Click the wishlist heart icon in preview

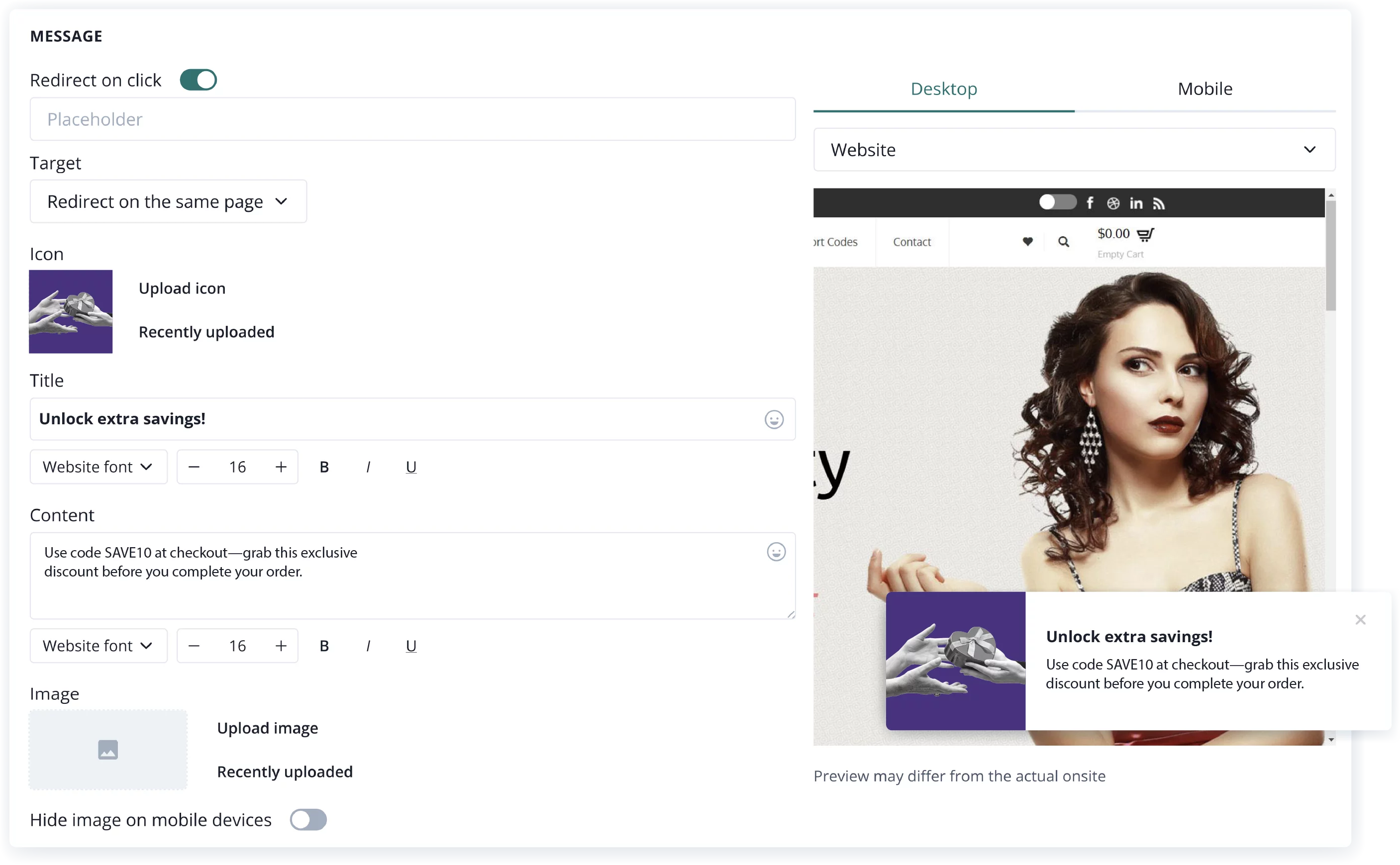point(1027,241)
